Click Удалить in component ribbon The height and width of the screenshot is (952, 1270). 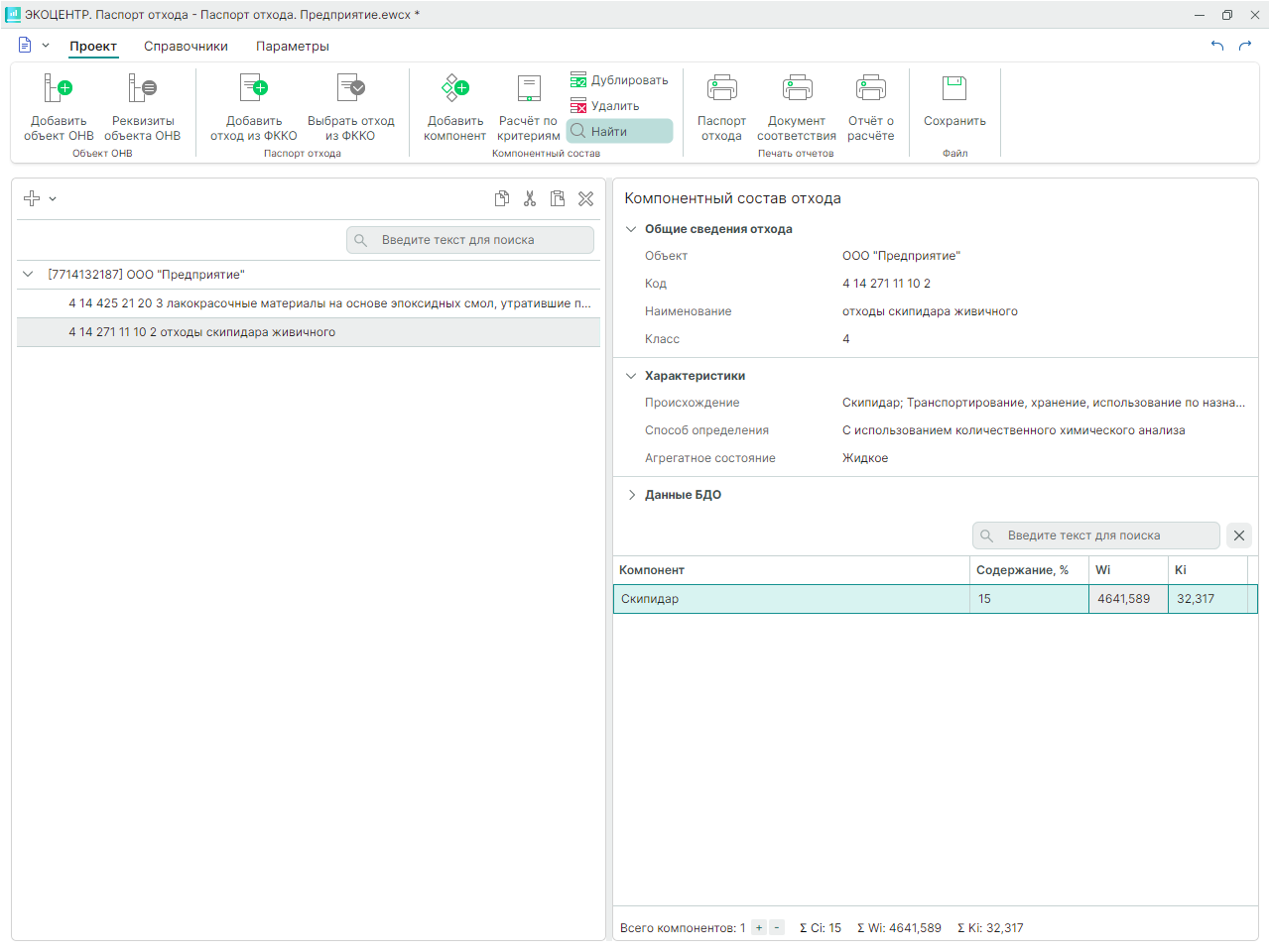point(605,106)
